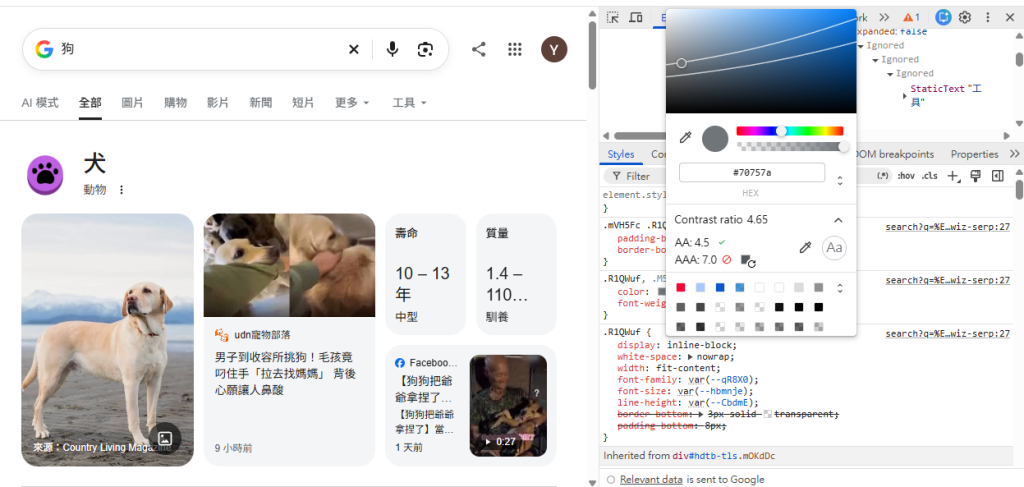Click the rendering emulations paintbrush icon
Viewport: 1024px width, 487px height.
coord(976,176)
